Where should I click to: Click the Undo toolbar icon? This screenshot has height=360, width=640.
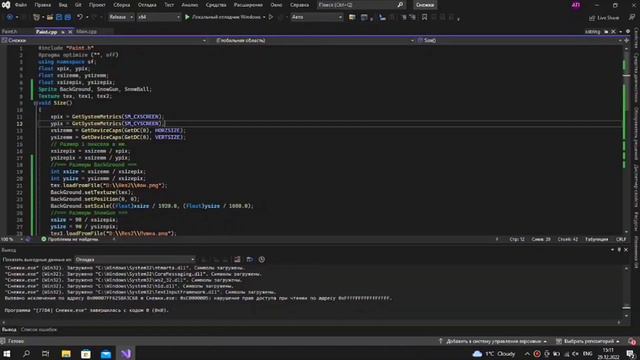[x=80, y=17]
